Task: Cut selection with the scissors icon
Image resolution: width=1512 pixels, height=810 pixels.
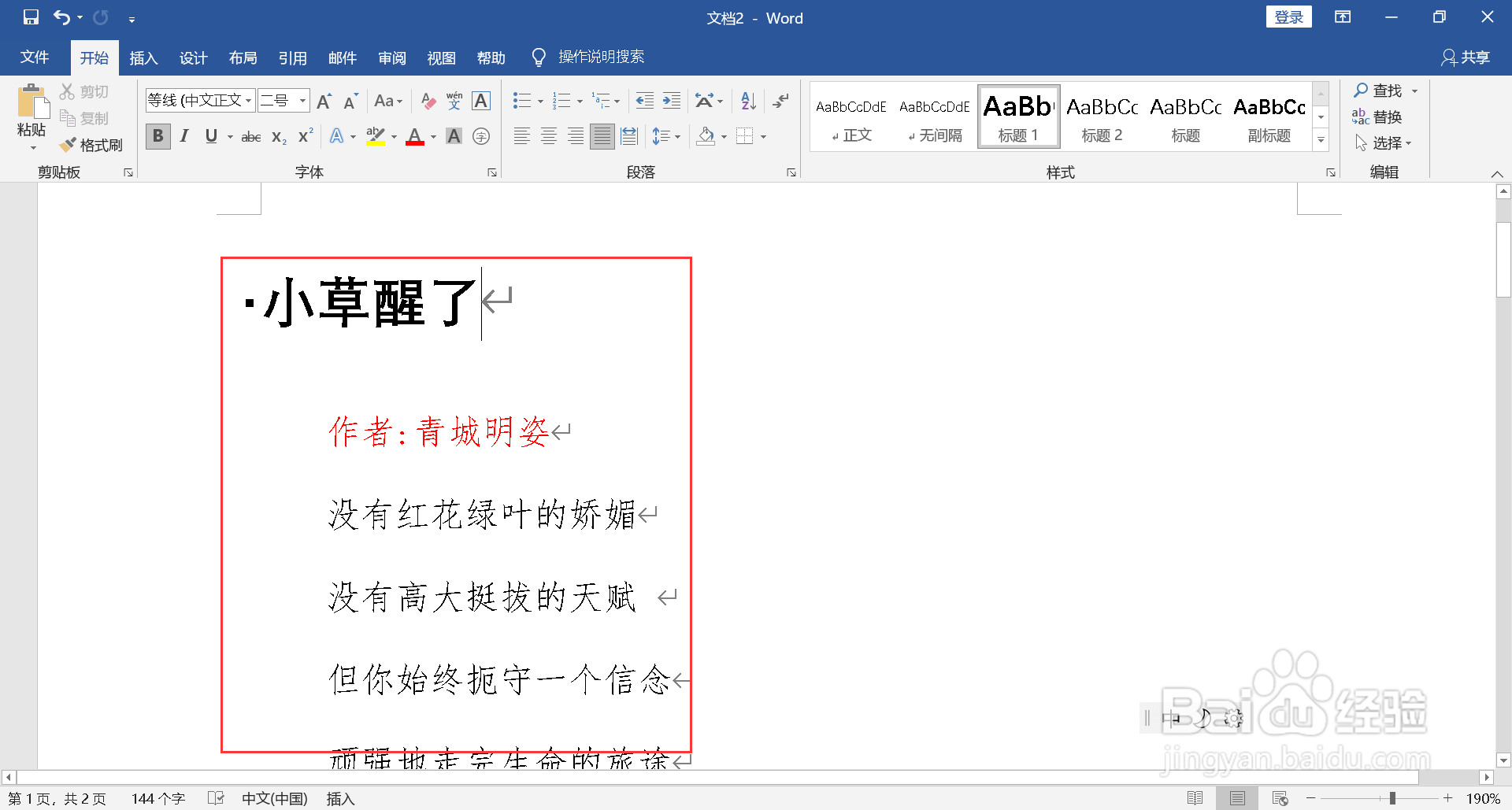Action: [x=68, y=91]
